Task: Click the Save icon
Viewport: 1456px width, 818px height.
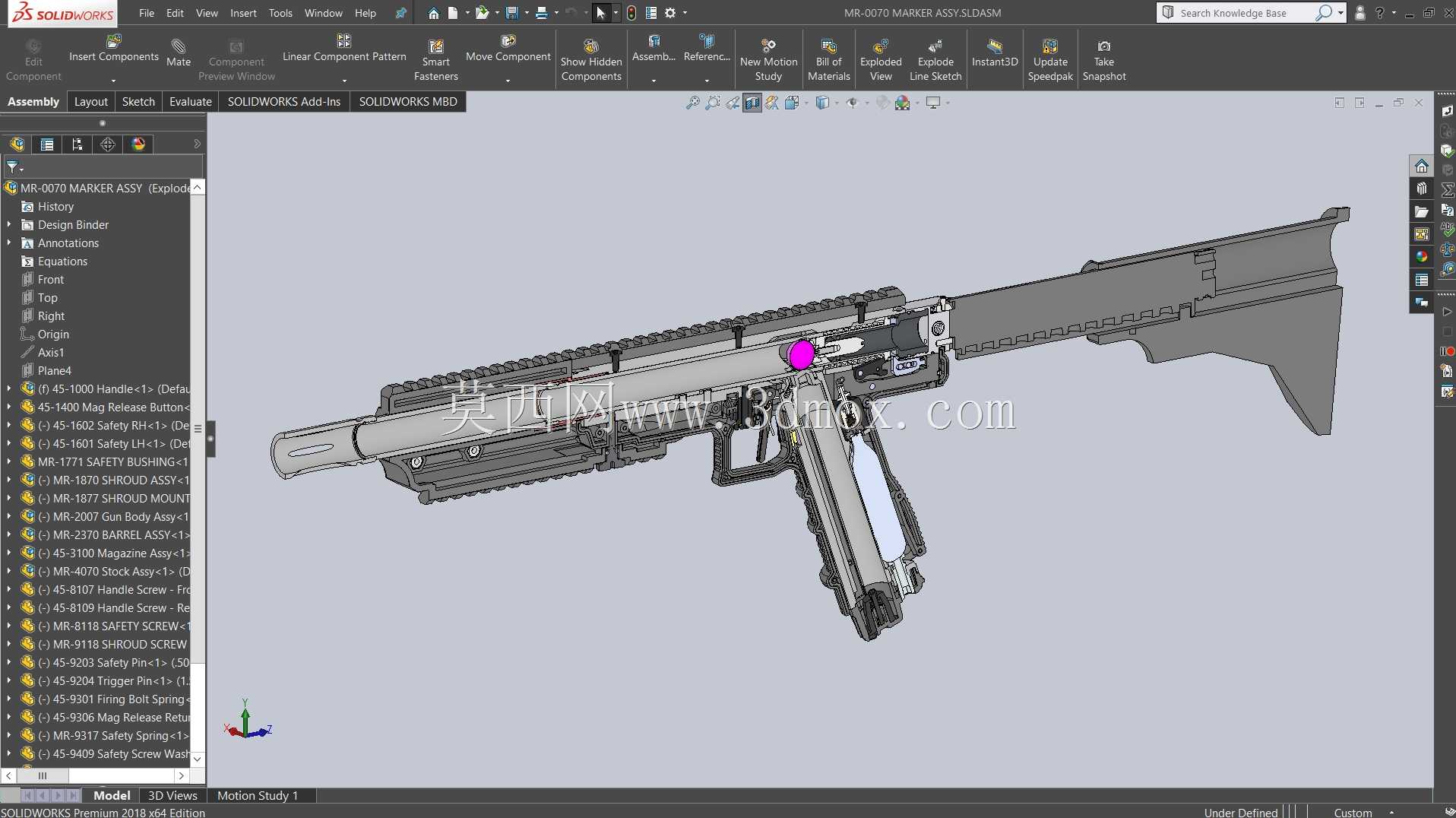Action: [512, 13]
